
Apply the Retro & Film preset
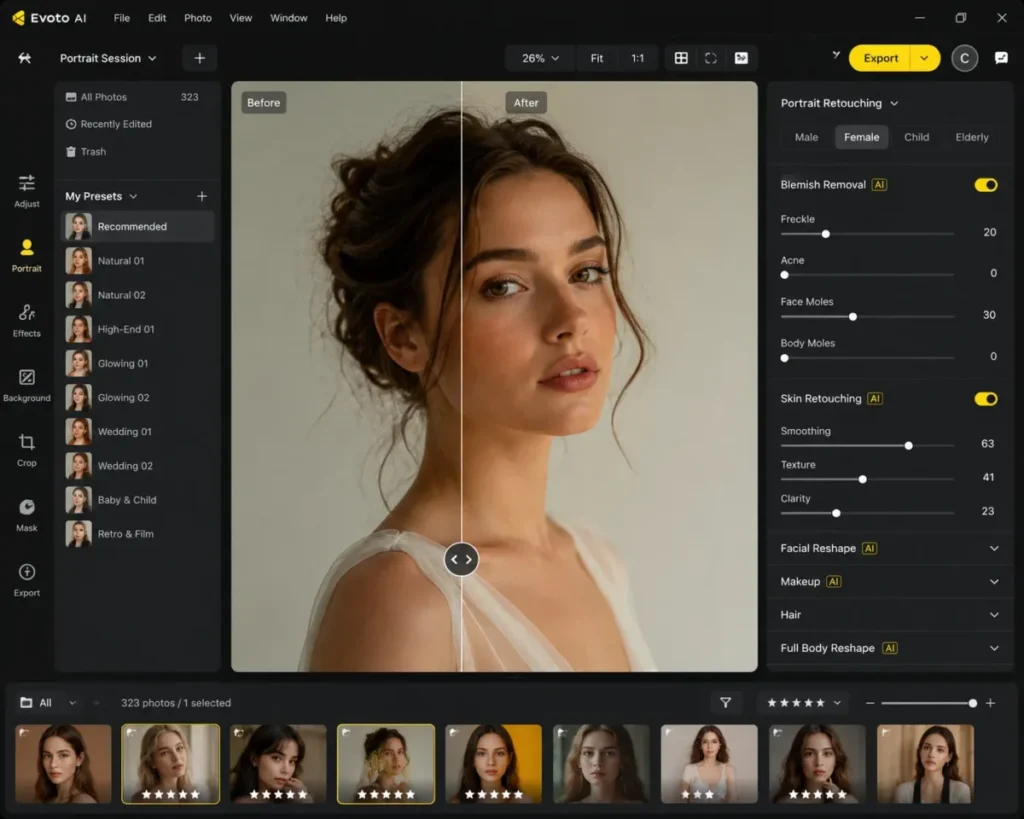(x=138, y=534)
